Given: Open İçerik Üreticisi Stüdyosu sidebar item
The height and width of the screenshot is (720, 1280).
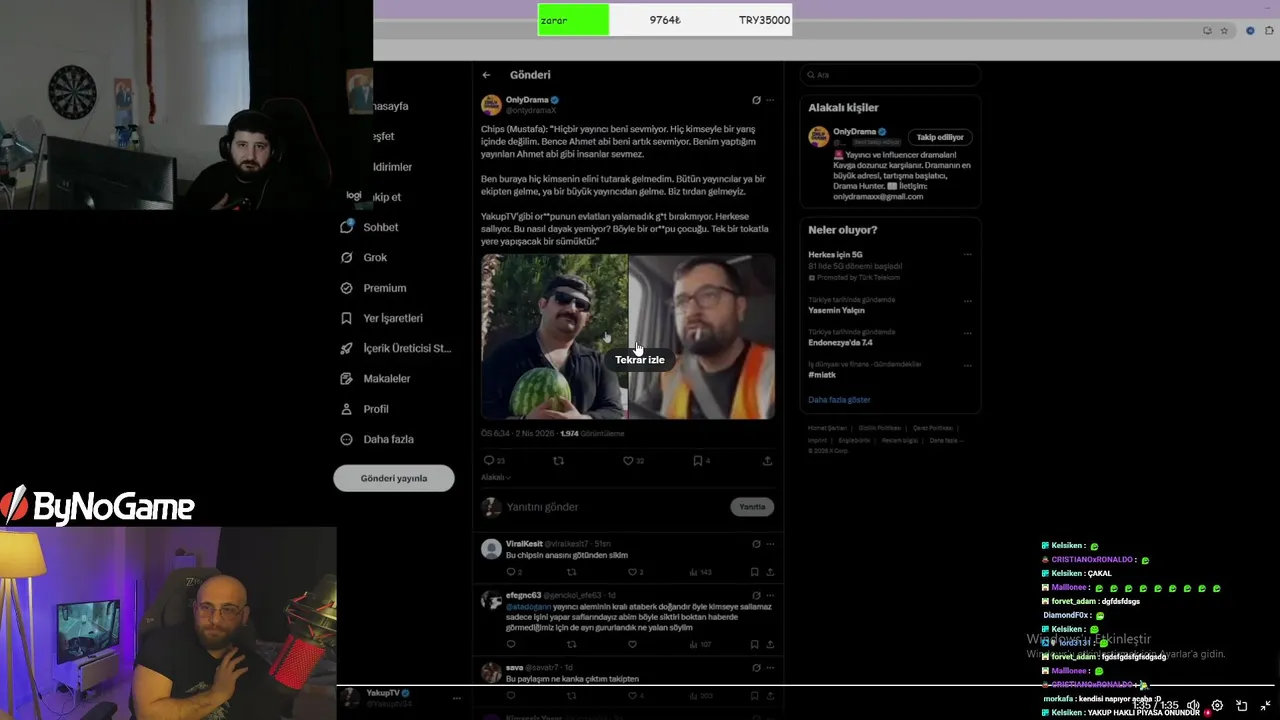Looking at the screenshot, I should 395,348.
